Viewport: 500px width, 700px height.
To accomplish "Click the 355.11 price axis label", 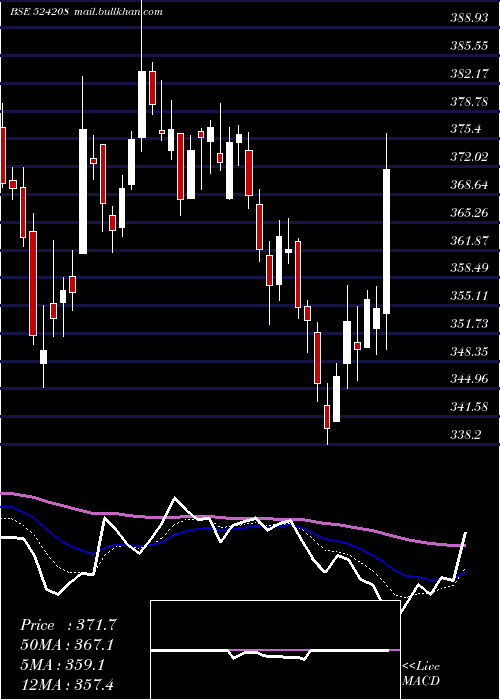I will pos(470,296).
